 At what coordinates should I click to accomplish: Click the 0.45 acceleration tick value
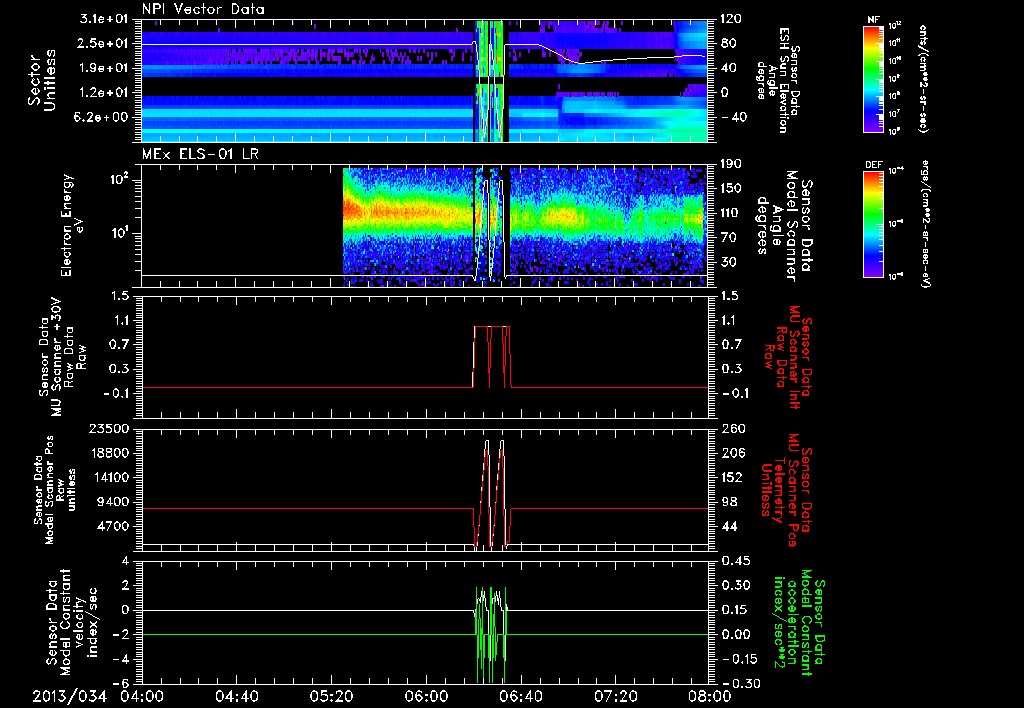point(735,561)
